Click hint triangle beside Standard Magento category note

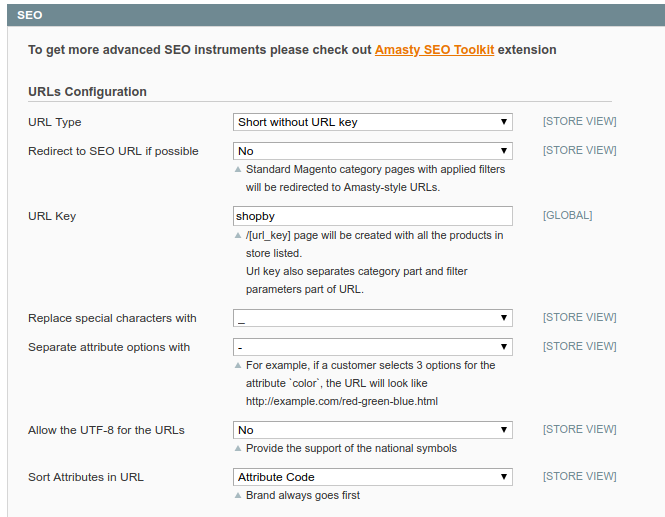coord(238,169)
